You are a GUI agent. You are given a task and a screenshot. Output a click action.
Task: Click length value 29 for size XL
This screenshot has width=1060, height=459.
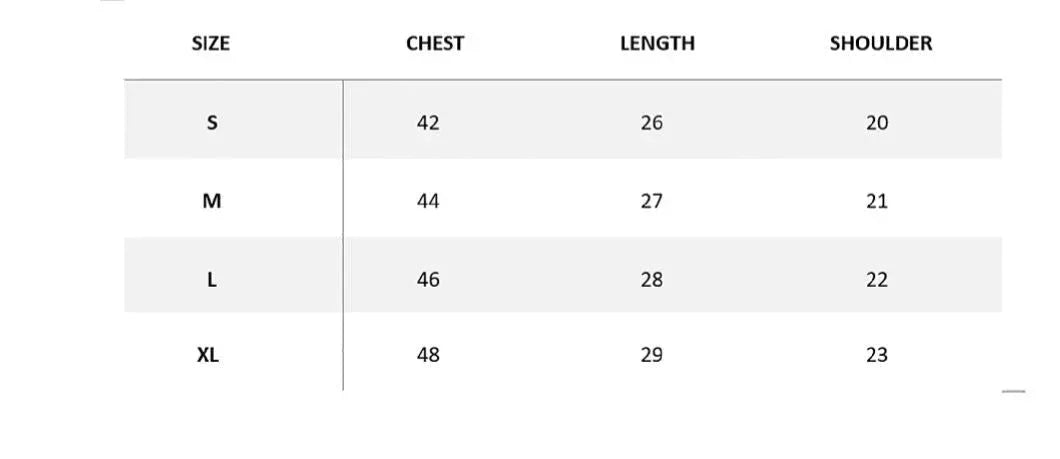click(x=652, y=355)
